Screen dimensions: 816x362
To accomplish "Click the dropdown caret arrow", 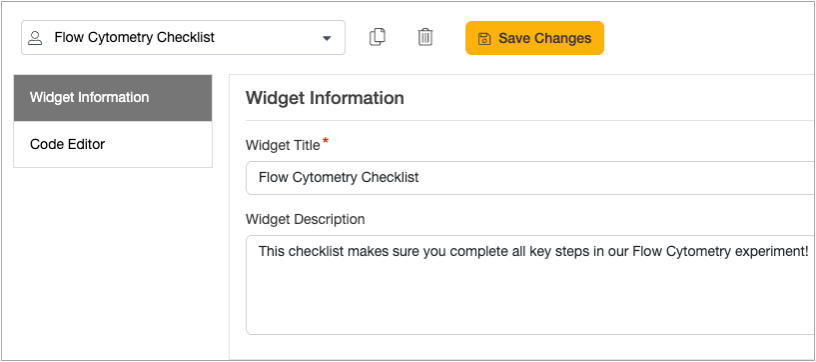I will tap(327, 38).
